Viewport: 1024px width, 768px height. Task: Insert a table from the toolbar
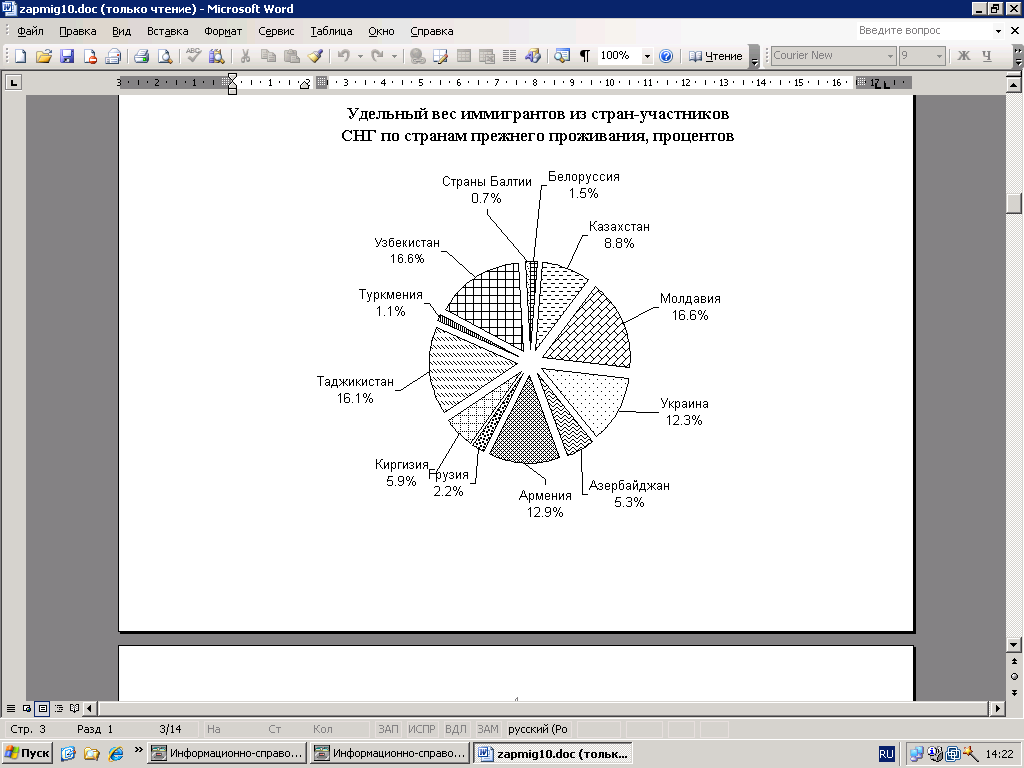pyautogui.click(x=464, y=56)
